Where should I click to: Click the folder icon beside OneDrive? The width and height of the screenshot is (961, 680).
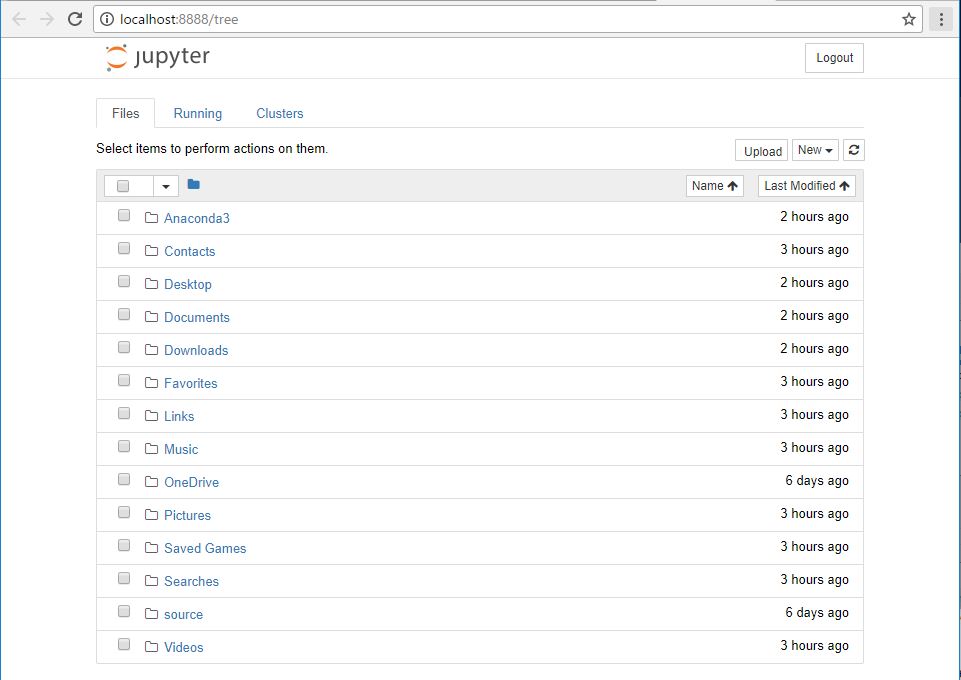[x=151, y=482]
